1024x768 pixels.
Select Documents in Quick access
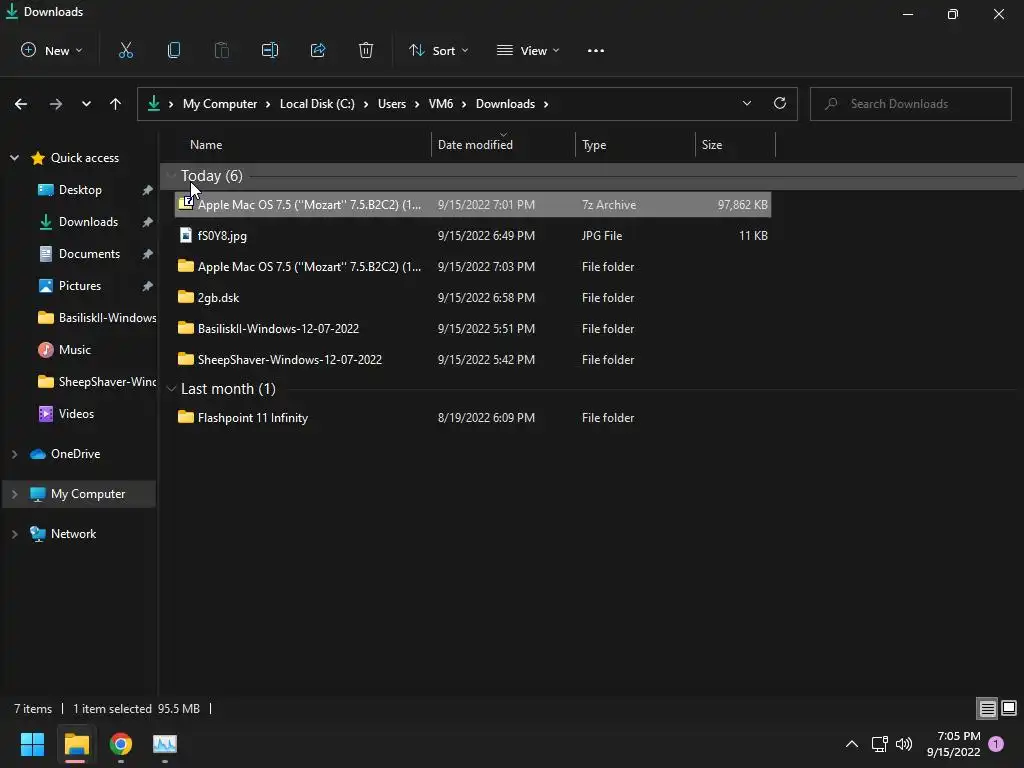coord(89,253)
